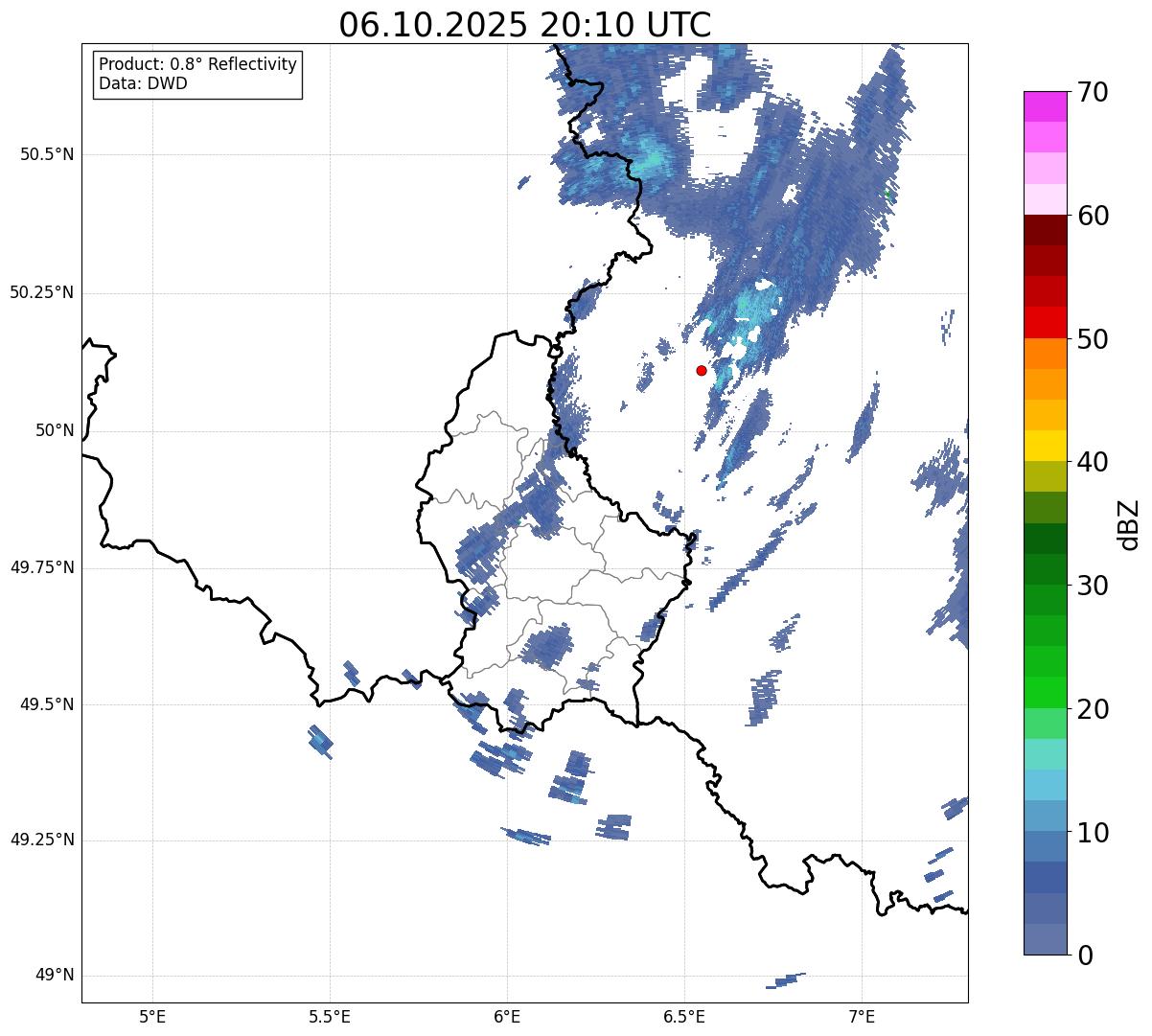Click the latitude label 50.25°N

41,293
